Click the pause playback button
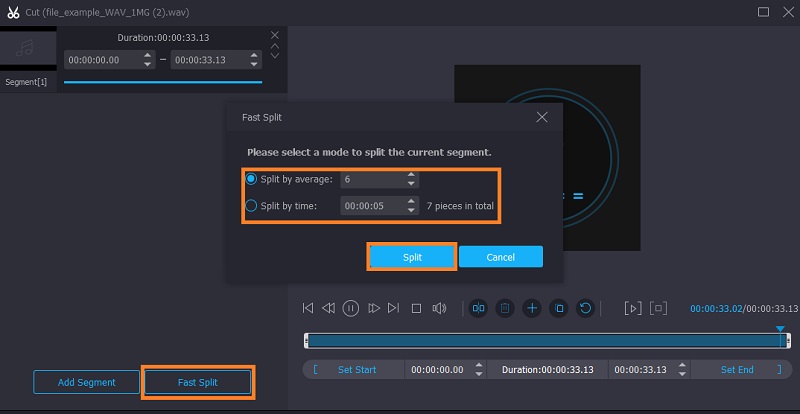Screen dimensions: 800x414 click(x=351, y=308)
